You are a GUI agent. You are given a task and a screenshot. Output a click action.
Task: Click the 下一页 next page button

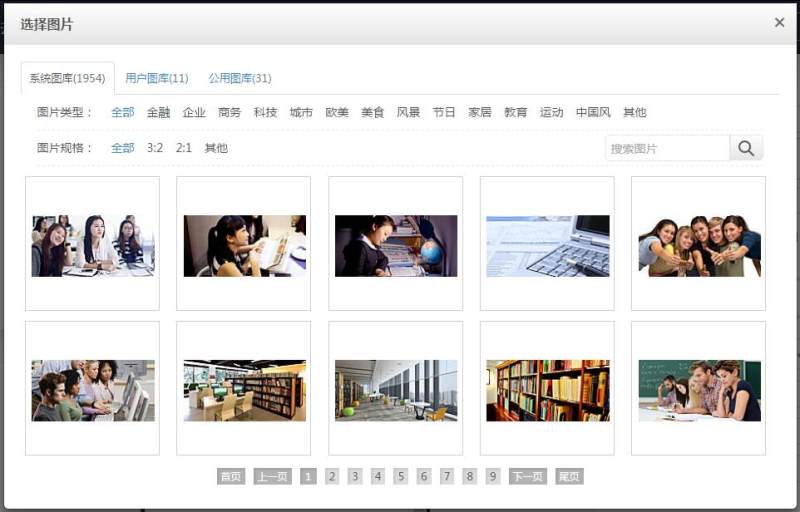527,477
